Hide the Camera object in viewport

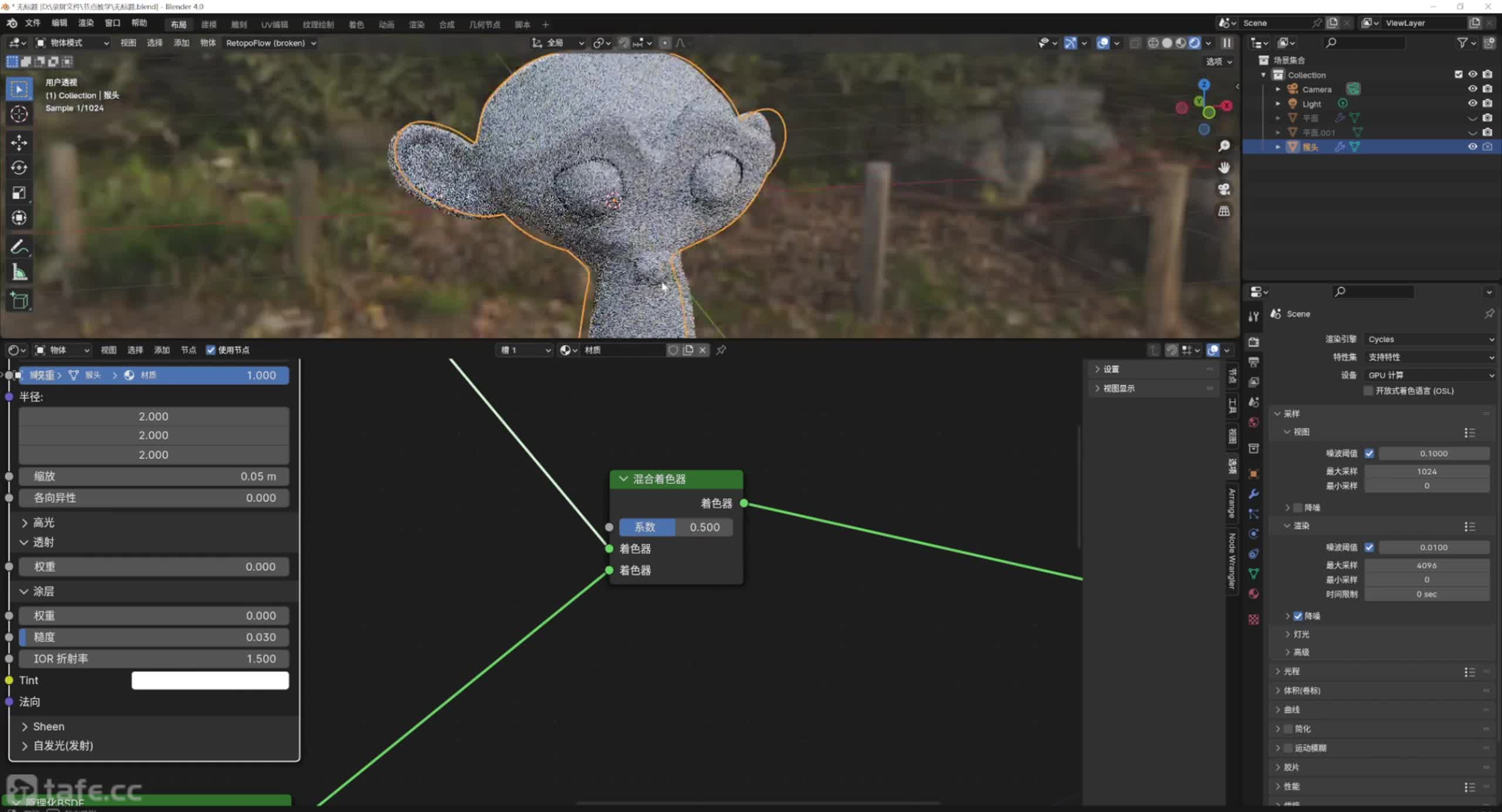point(1472,89)
